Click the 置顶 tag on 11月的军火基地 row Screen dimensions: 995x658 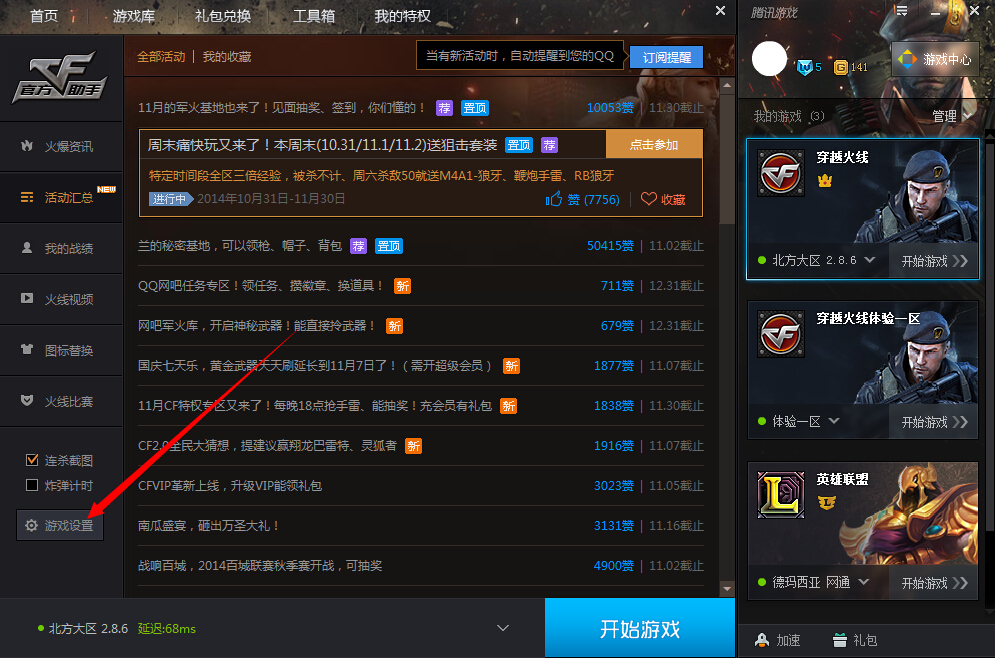coord(475,108)
